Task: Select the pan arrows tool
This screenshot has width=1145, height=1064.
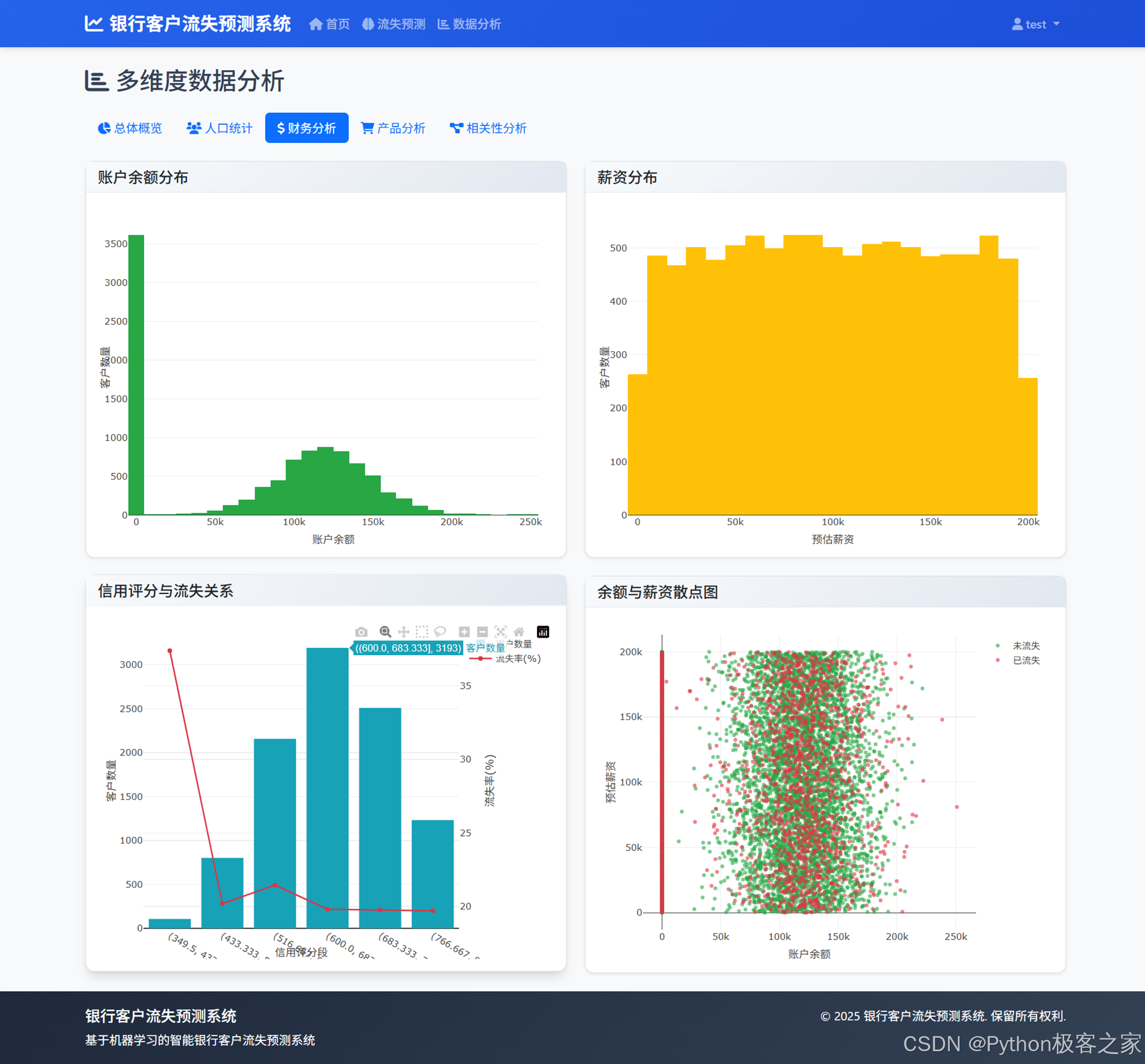Action: (403, 632)
